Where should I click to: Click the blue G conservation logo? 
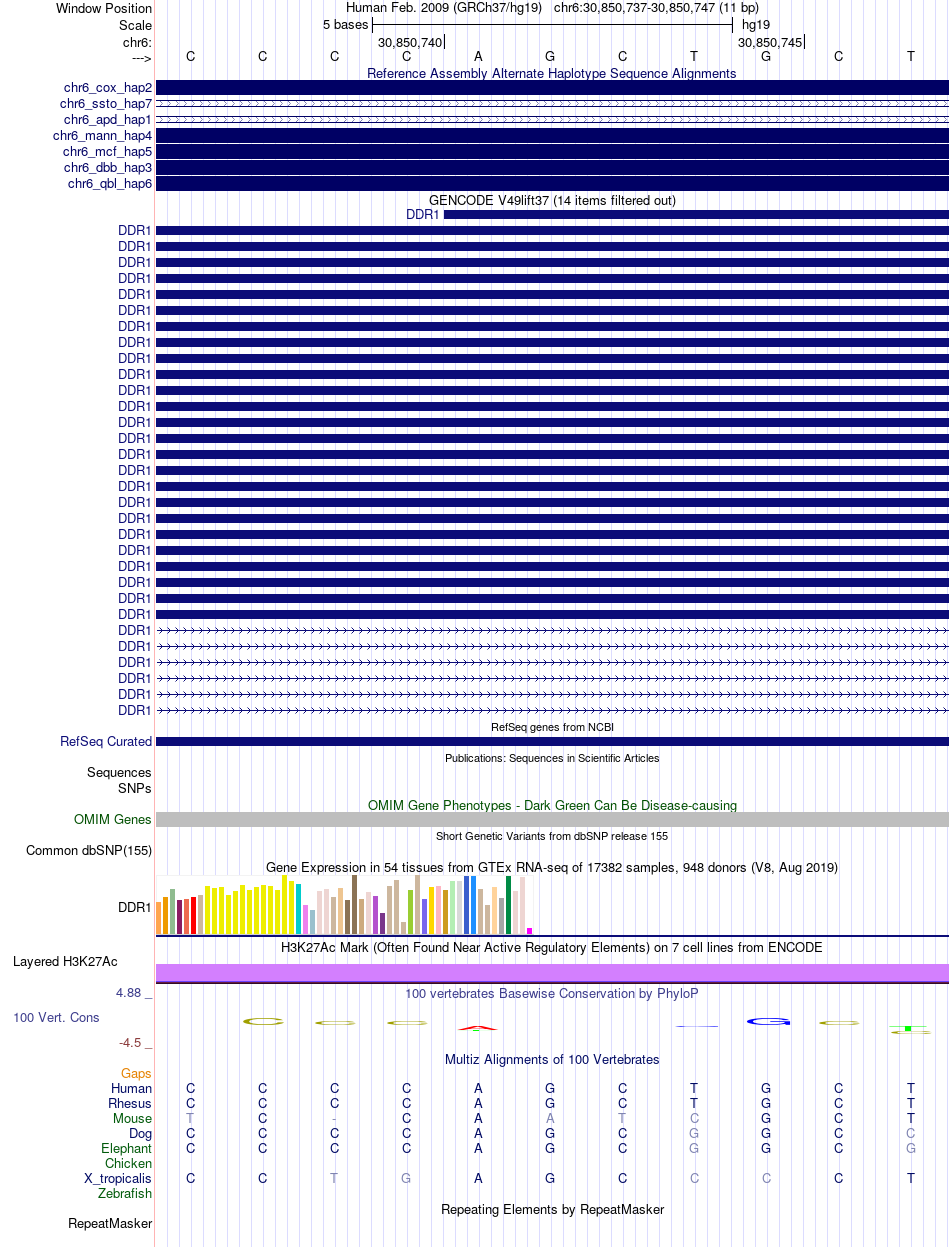pyautogui.click(x=768, y=1021)
